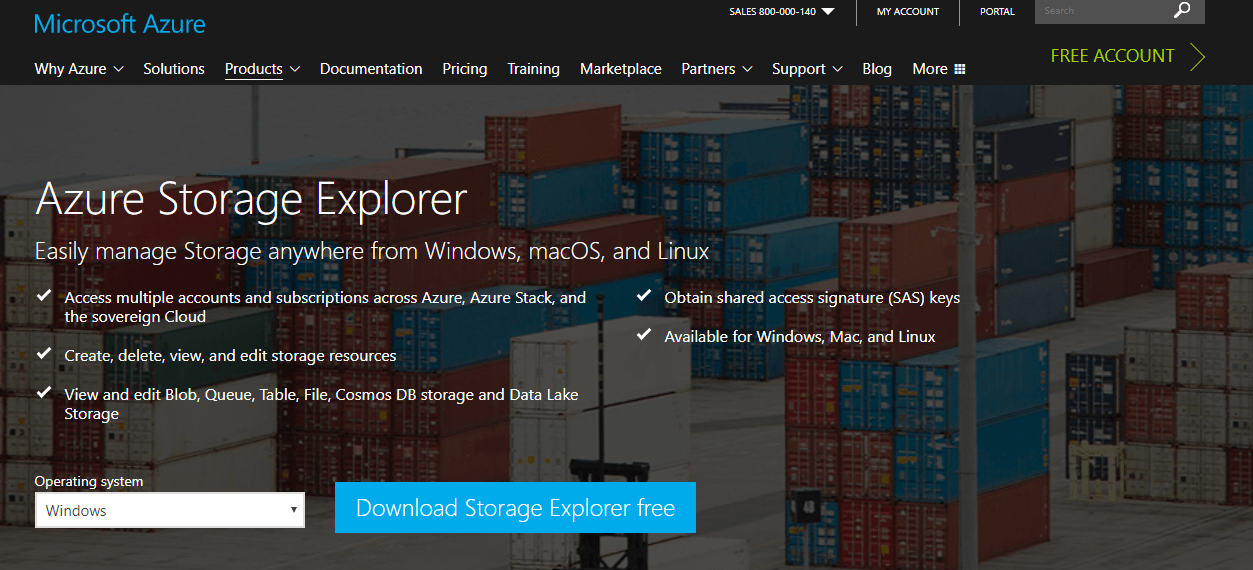Open the Sales phone number dropdown arrow
This screenshot has height=570, width=1253.
point(828,12)
